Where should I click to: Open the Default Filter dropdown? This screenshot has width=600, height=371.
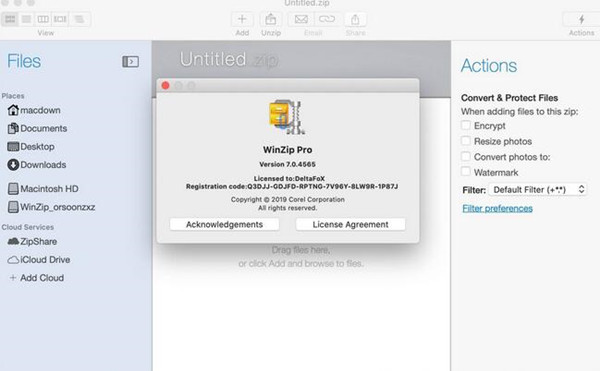pyautogui.click(x=538, y=190)
